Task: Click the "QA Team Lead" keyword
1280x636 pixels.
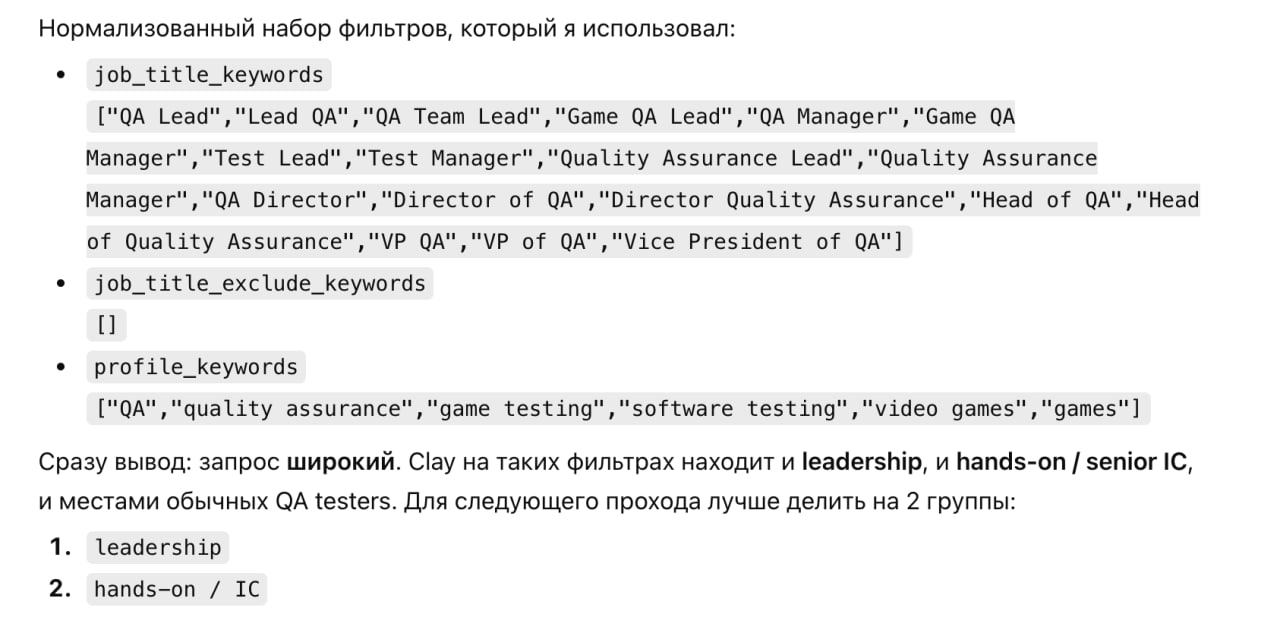Action: (453, 117)
